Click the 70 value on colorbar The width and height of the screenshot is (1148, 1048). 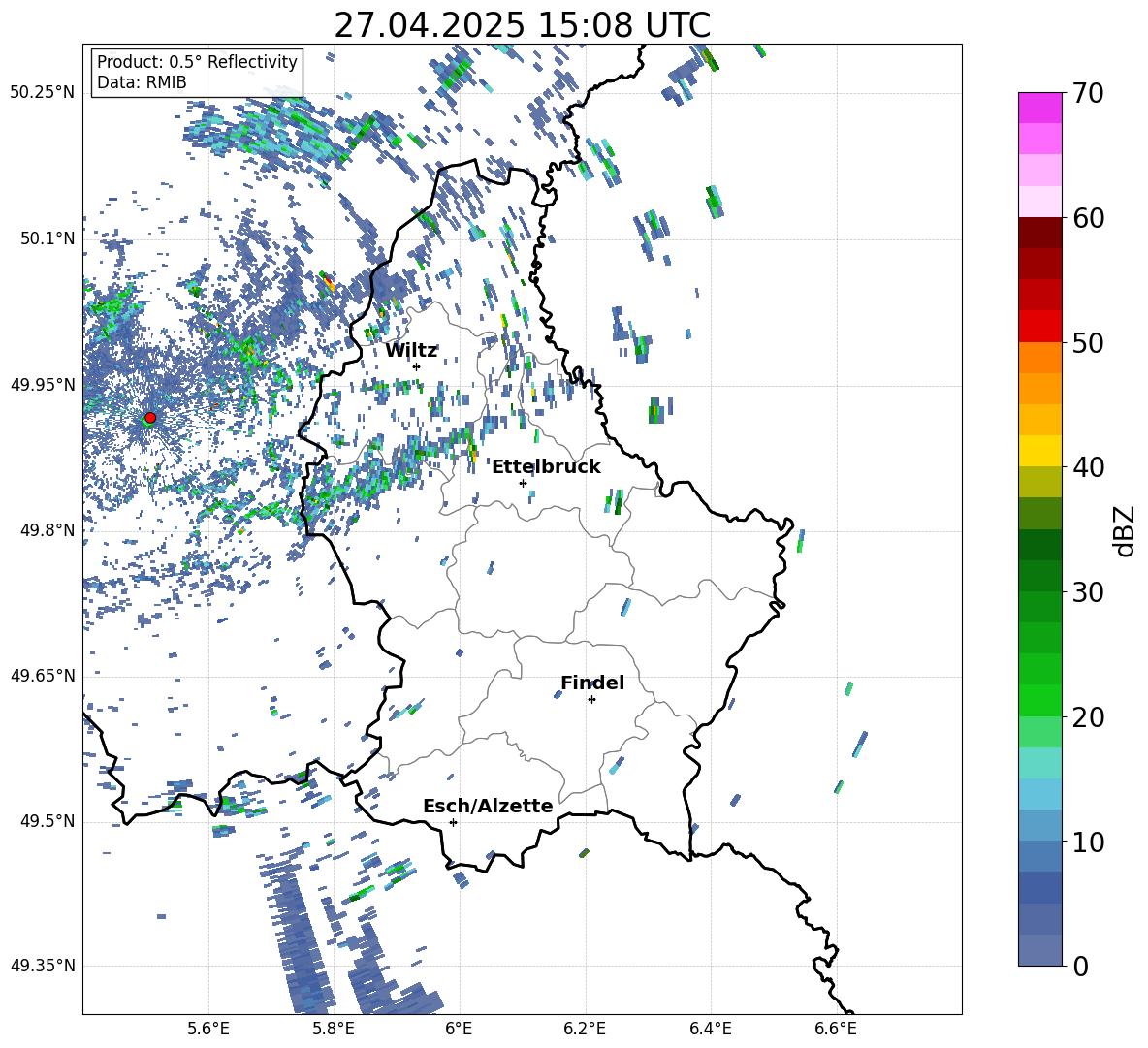pos(1088,93)
